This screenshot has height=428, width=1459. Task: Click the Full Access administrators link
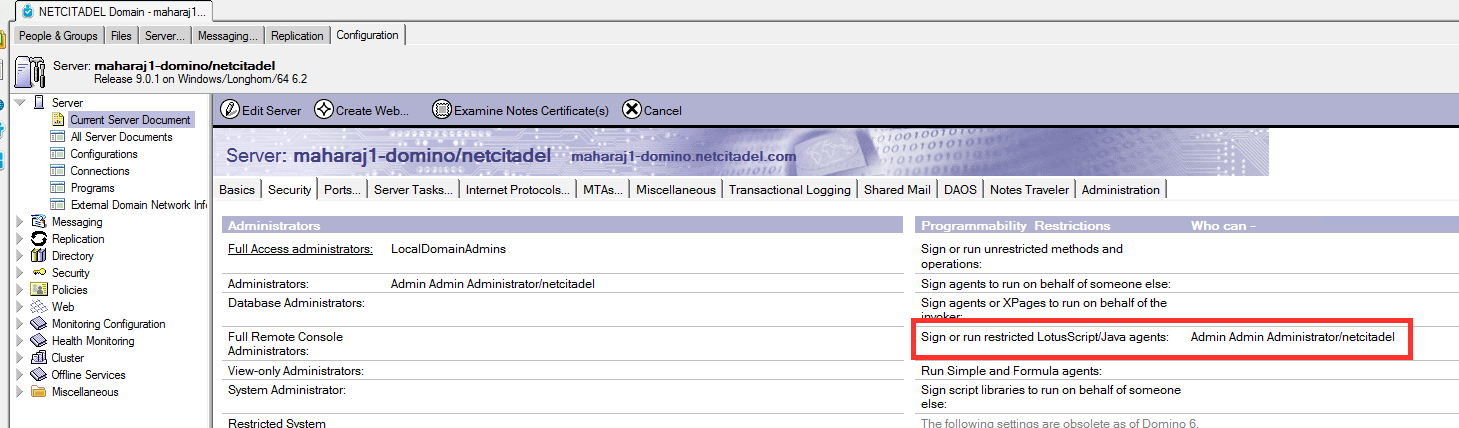(x=300, y=249)
